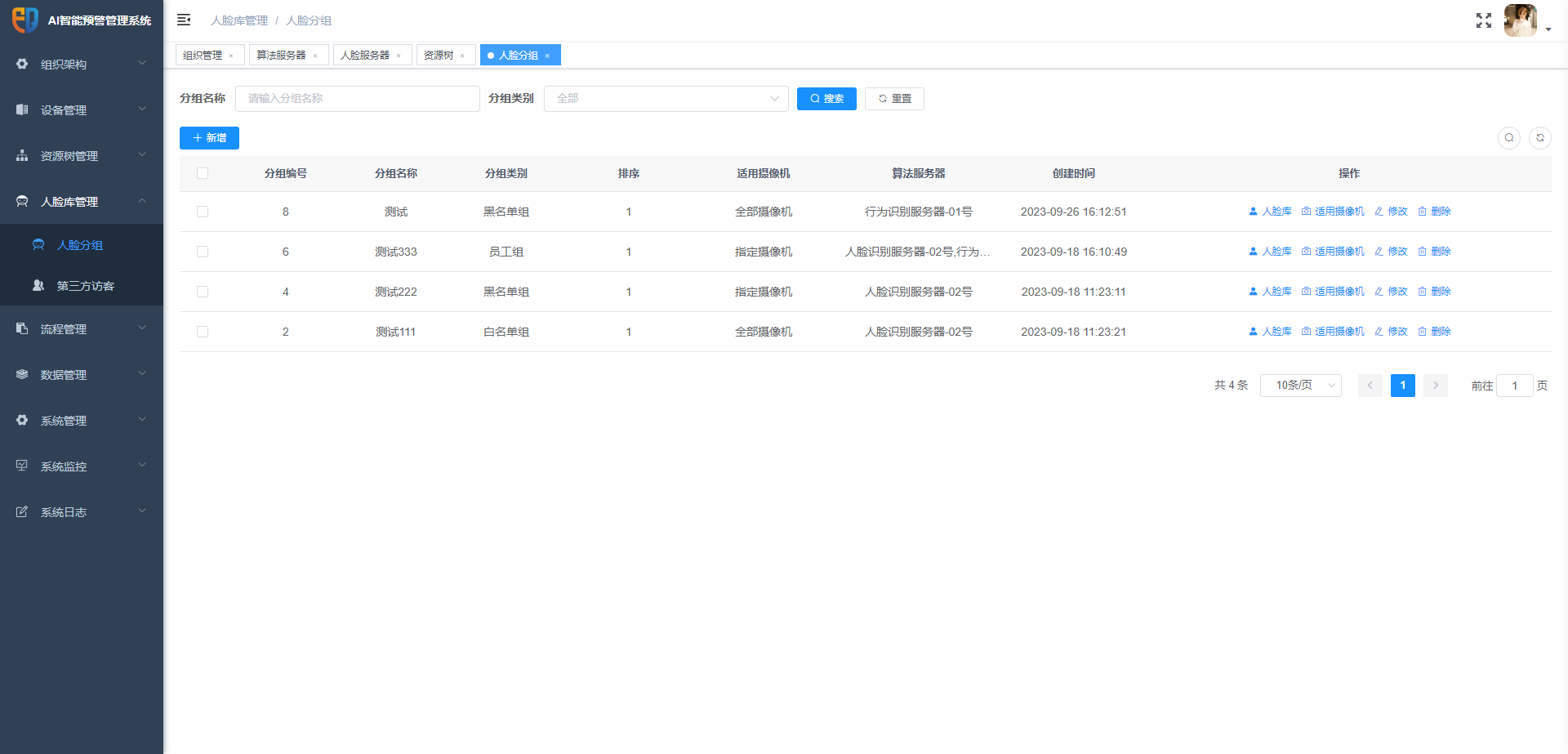Check the row for group 测试222

(x=203, y=292)
